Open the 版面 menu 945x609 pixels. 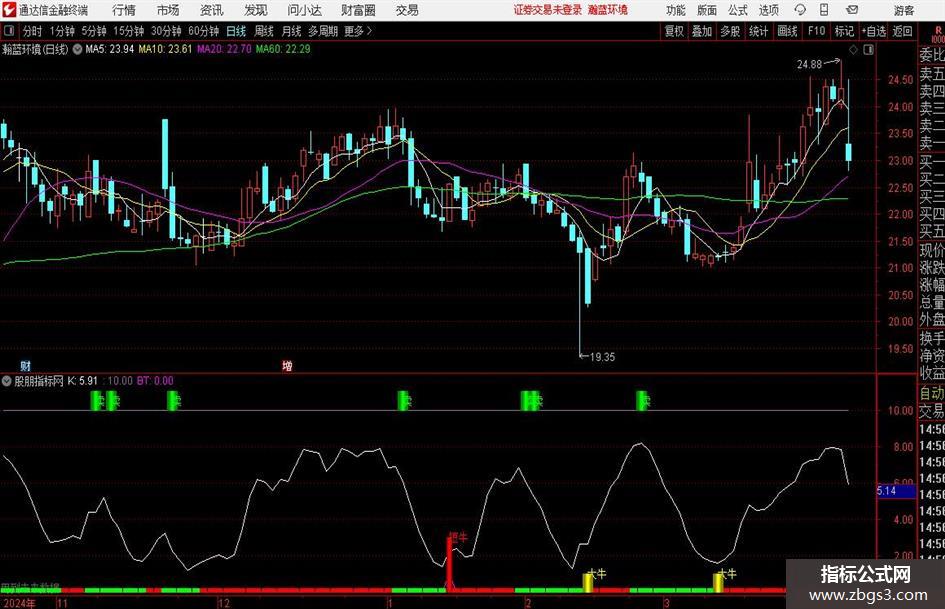[707, 10]
